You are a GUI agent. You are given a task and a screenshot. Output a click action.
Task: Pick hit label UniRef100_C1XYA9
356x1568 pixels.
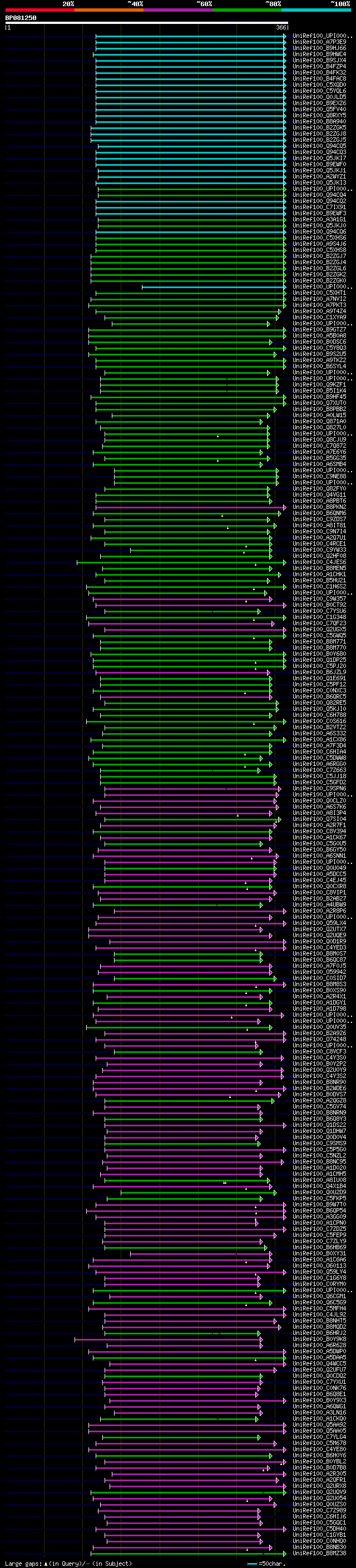(x=319, y=317)
